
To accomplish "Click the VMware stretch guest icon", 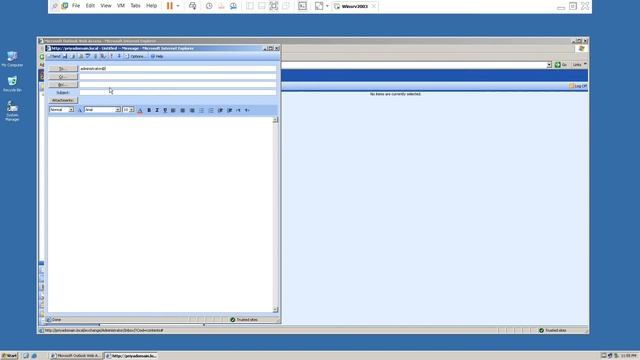I will [x=319, y=6].
